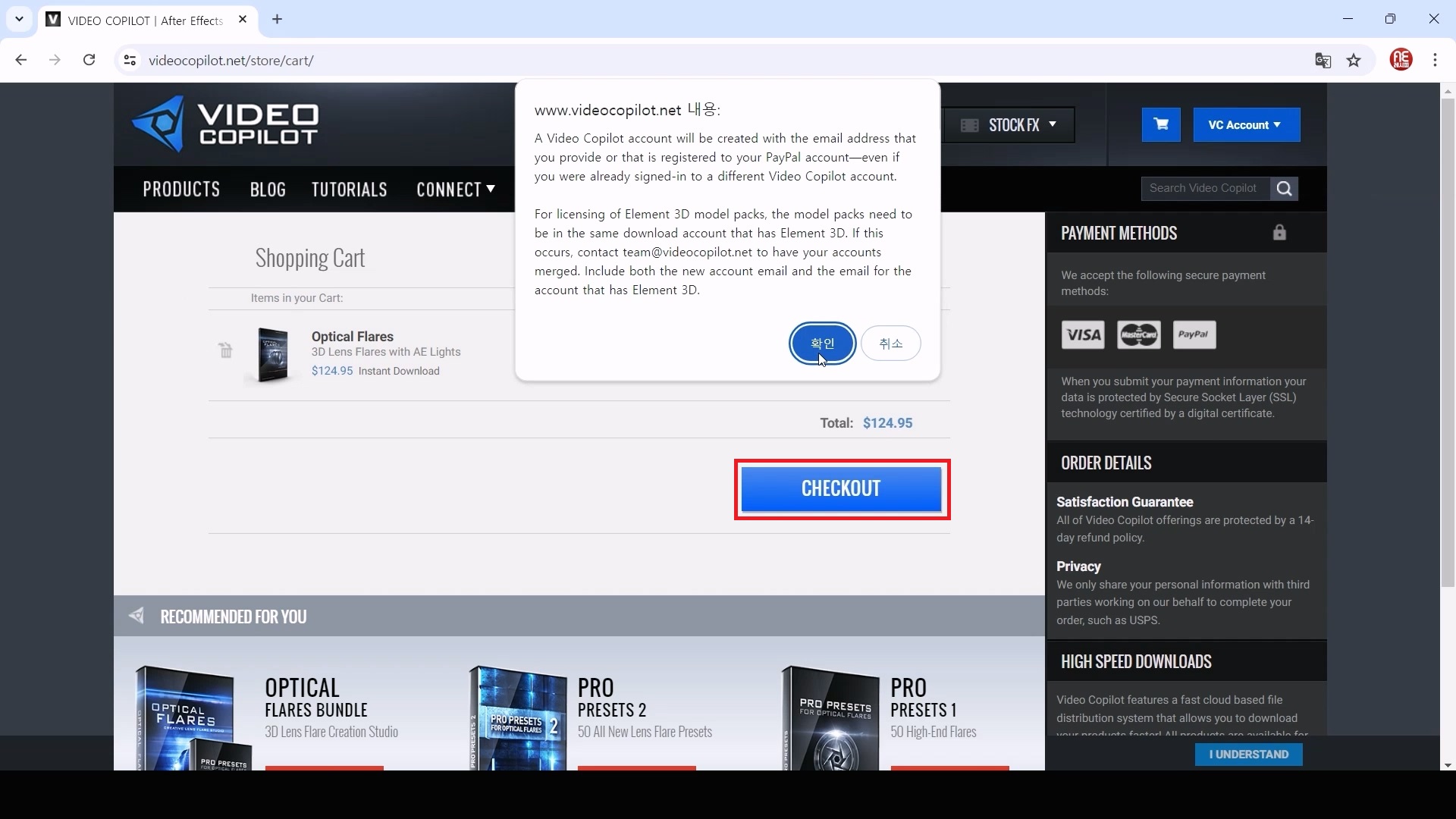Click the search magnifier icon

tap(1284, 189)
